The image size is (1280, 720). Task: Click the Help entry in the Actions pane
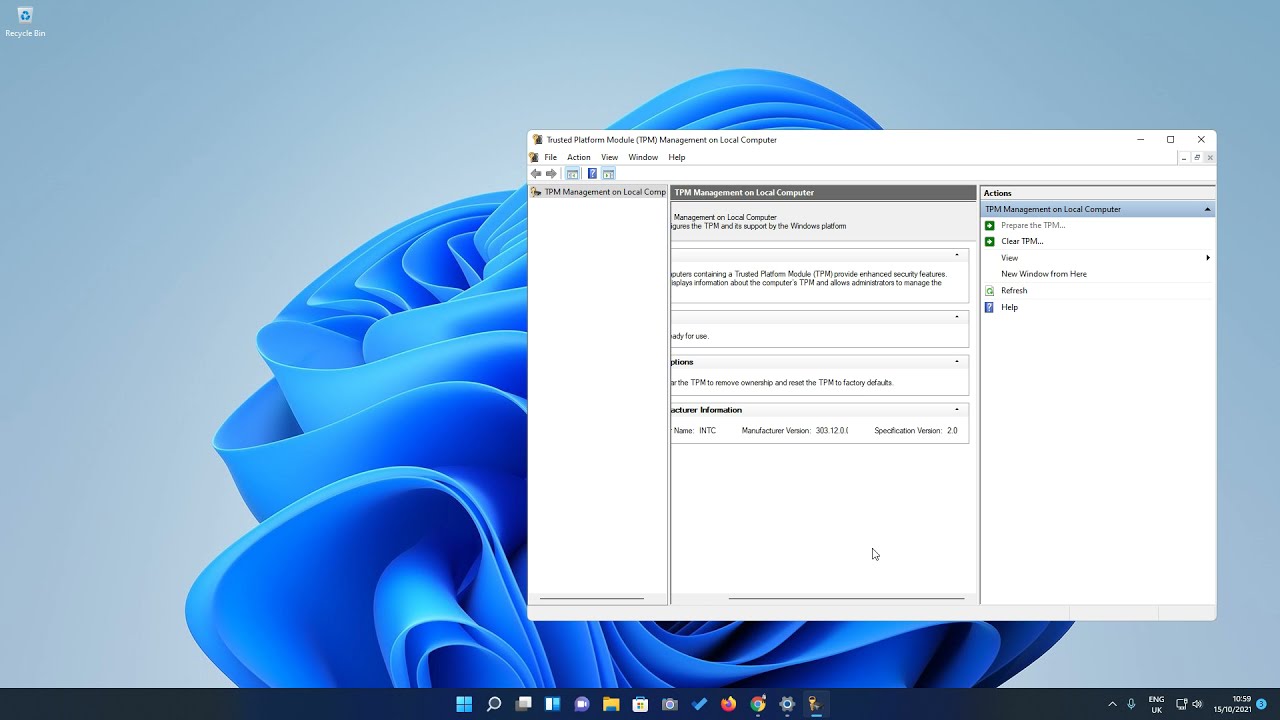click(x=1010, y=307)
